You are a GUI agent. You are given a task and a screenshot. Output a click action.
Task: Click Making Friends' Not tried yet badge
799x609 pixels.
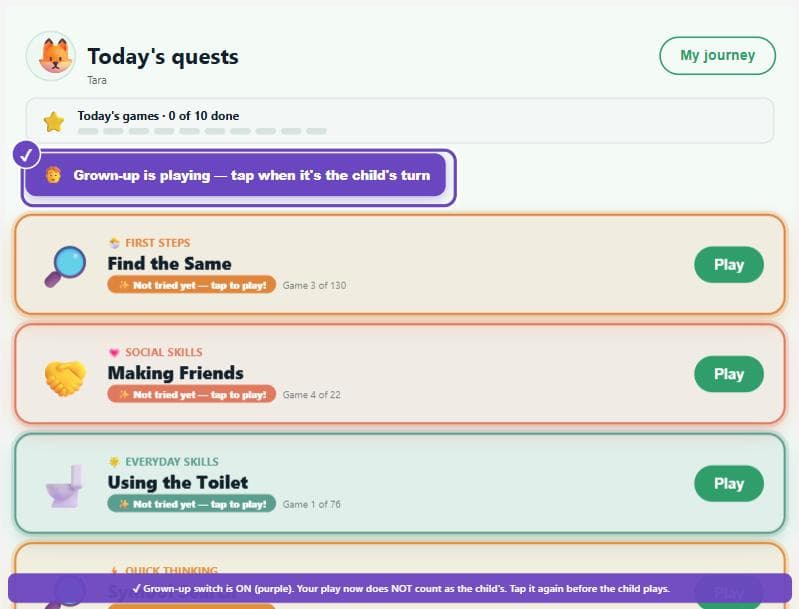[192, 394]
